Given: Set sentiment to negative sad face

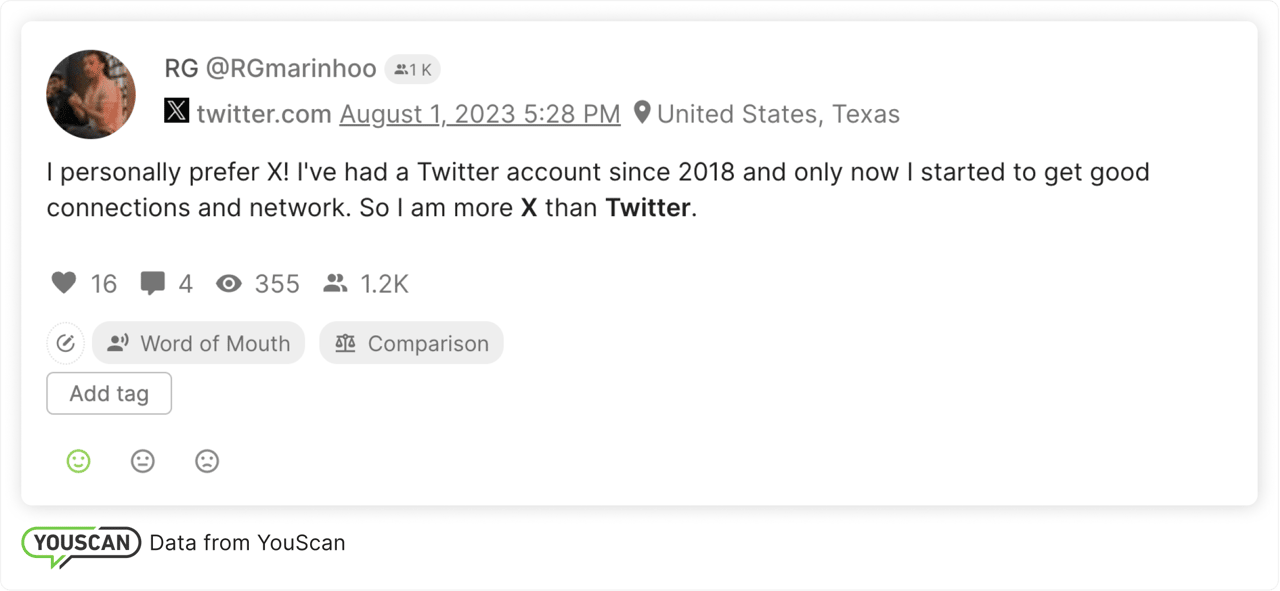Looking at the screenshot, I should click(207, 461).
